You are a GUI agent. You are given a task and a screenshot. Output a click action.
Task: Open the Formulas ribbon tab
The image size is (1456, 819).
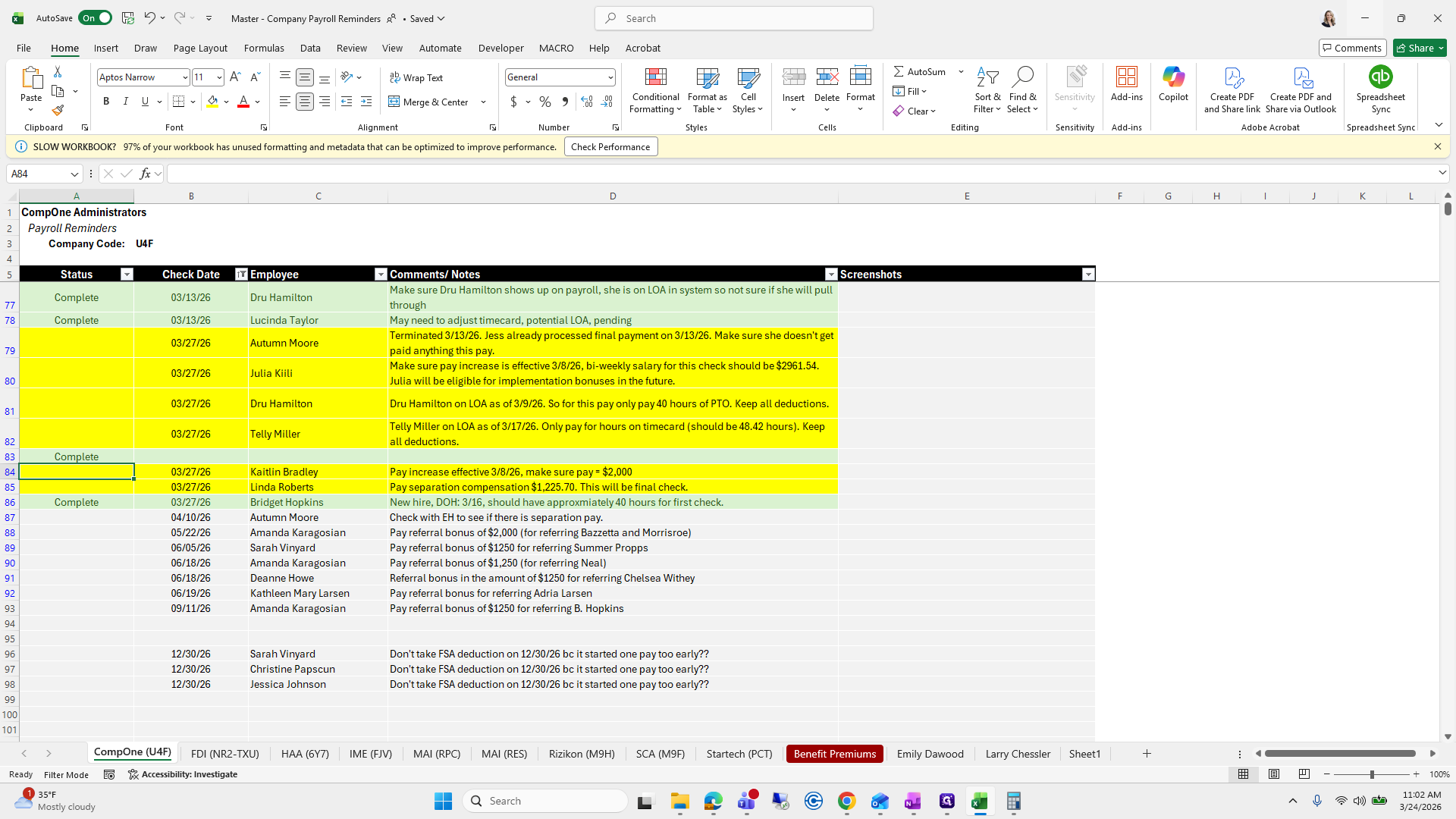pos(264,48)
